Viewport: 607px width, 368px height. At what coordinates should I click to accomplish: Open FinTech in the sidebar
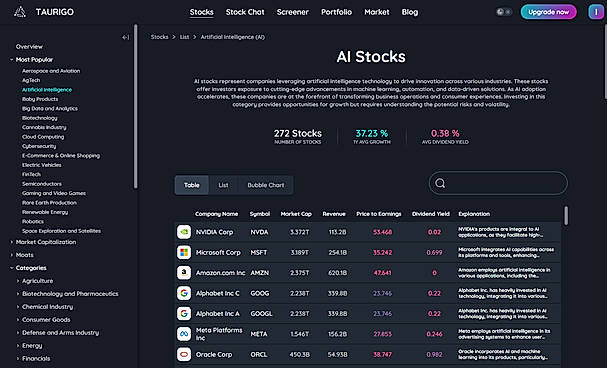point(31,175)
